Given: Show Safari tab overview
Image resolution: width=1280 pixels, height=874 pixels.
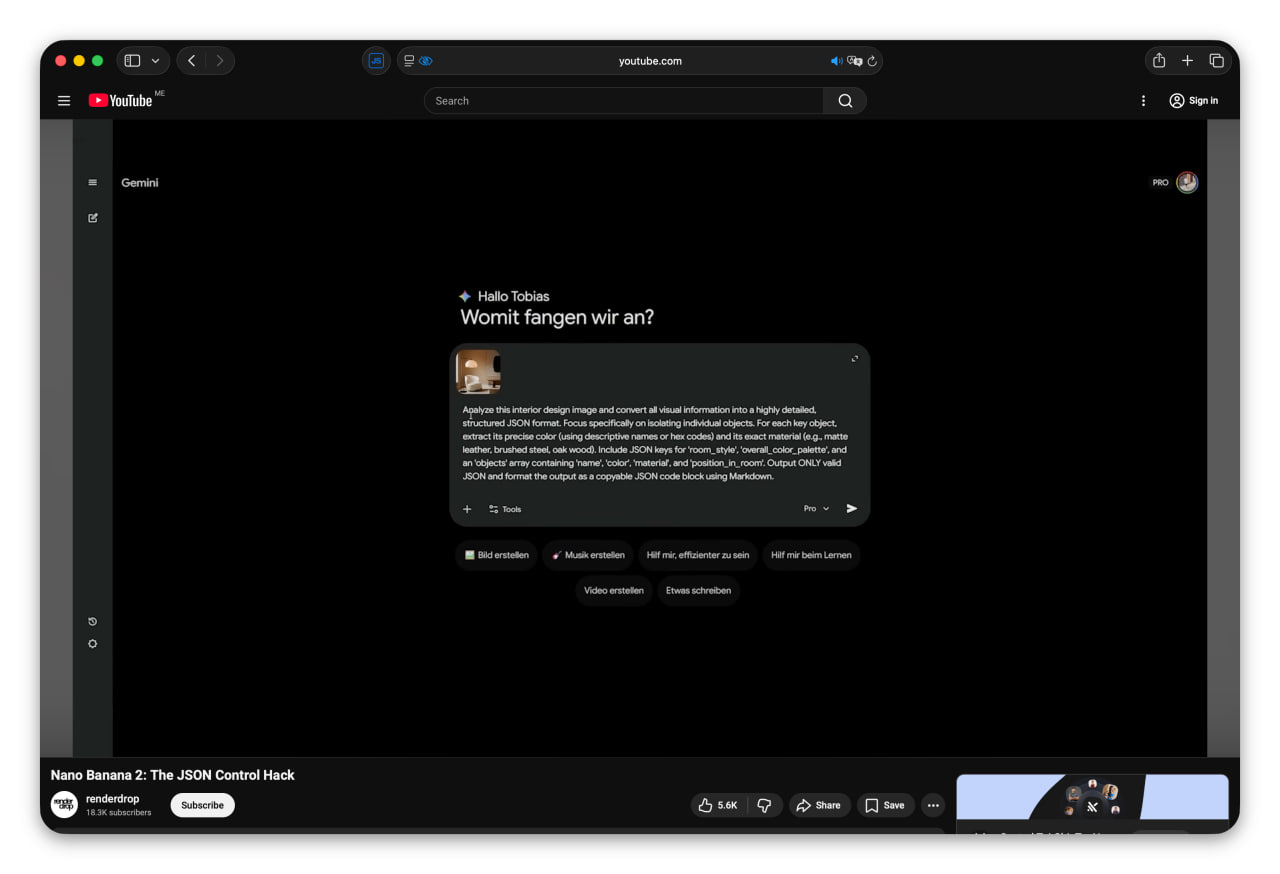Looking at the screenshot, I should click(1216, 61).
